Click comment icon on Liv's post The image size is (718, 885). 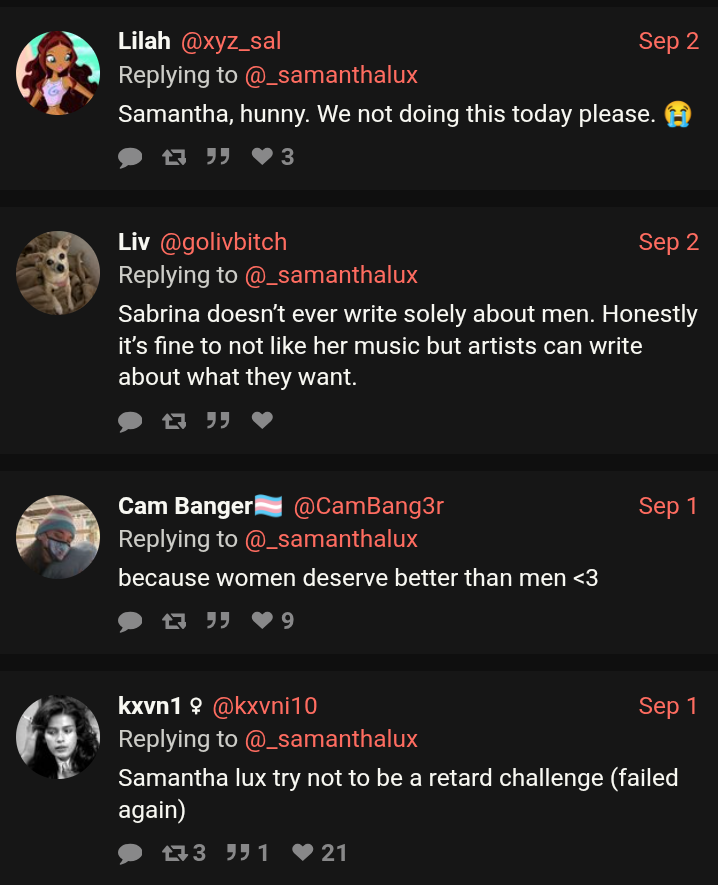coord(130,421)
